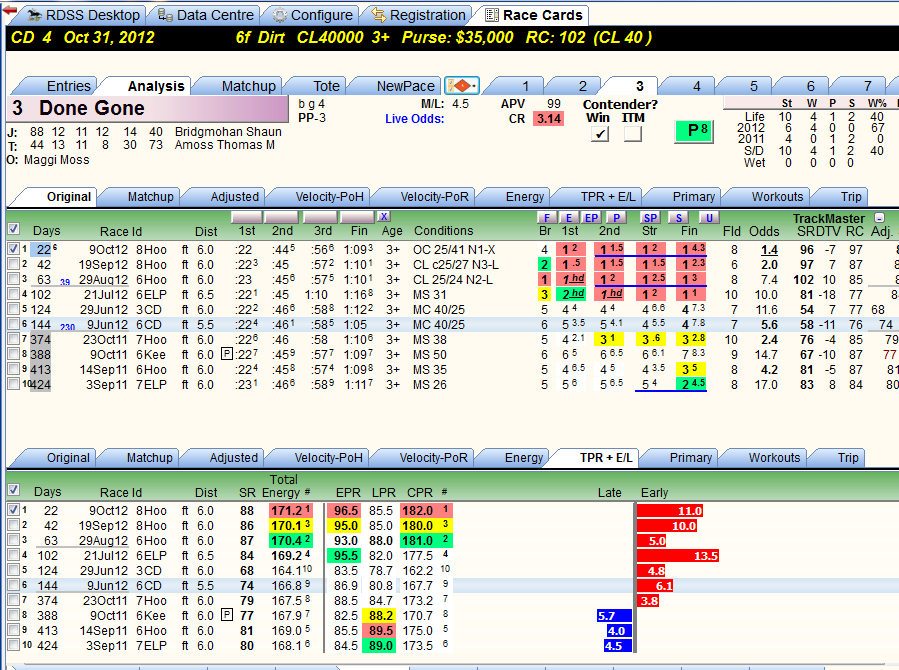The height and width of the screenshot is (670, 899).
Task: Click the boxed P marker in 9Oct11 6Kee original row
Action: click(x=227, y=354)
